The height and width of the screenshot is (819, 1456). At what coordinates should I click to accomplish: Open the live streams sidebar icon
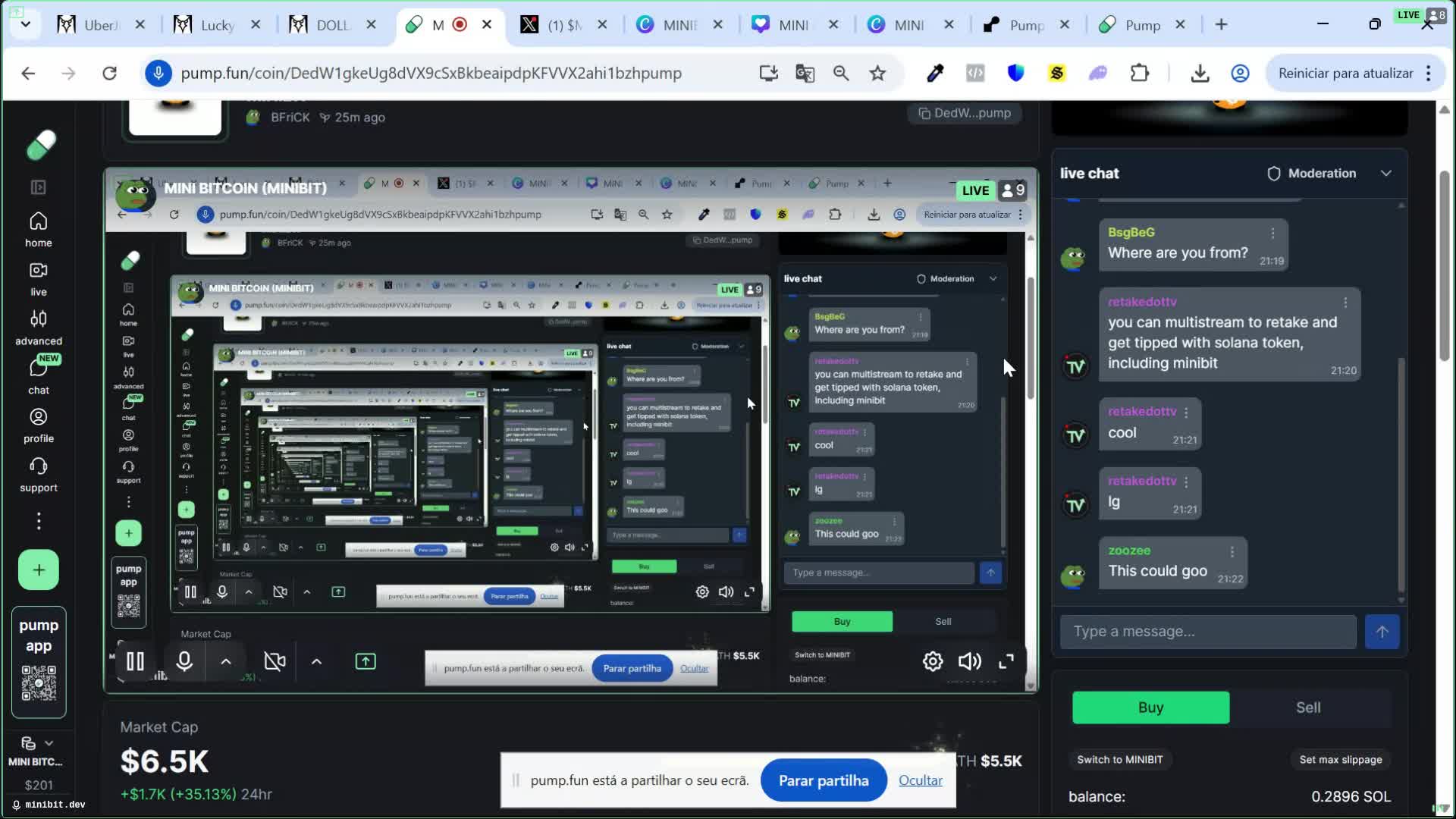coord(38,278)
